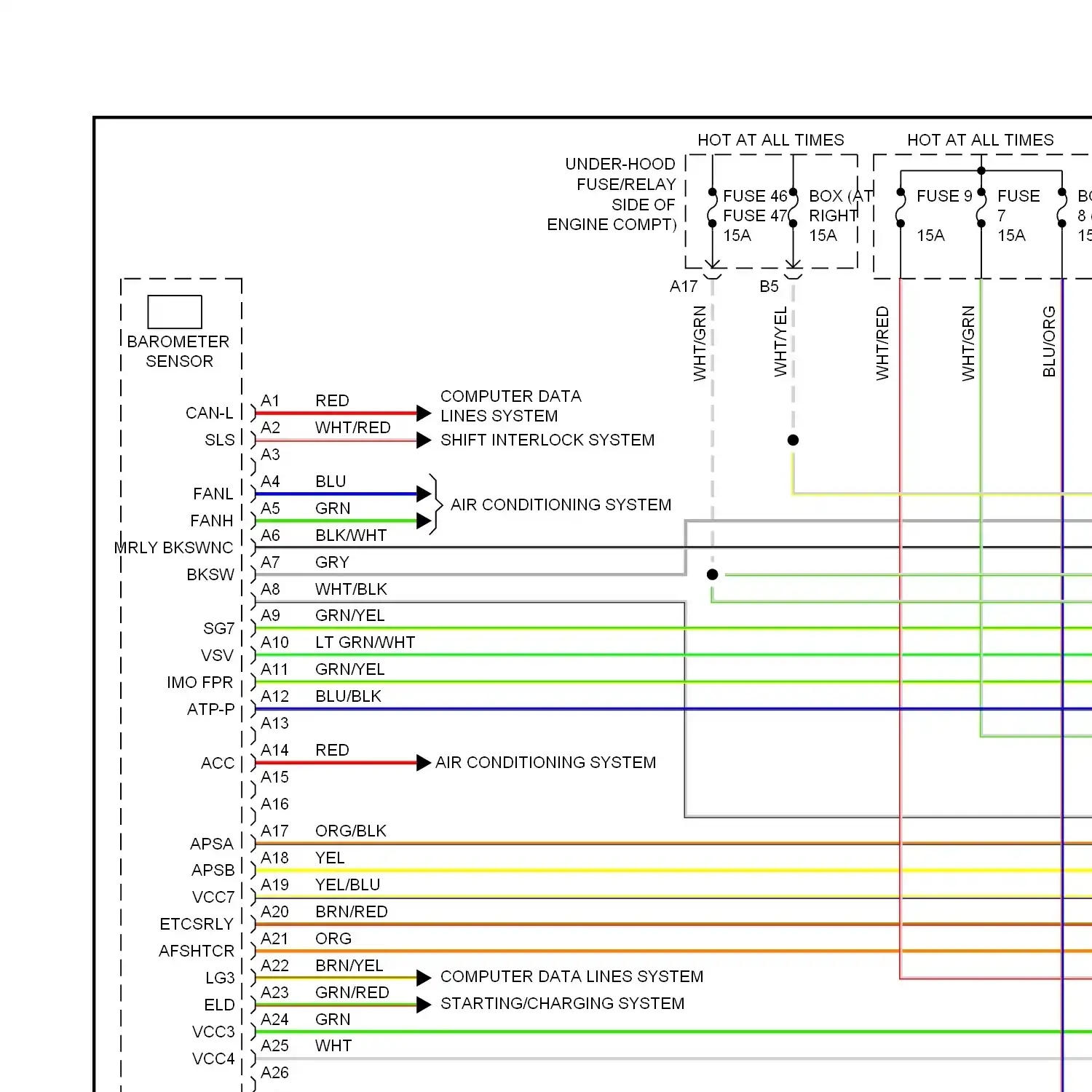Click pin number A13

pyautogui.click(x=274, y=724)
